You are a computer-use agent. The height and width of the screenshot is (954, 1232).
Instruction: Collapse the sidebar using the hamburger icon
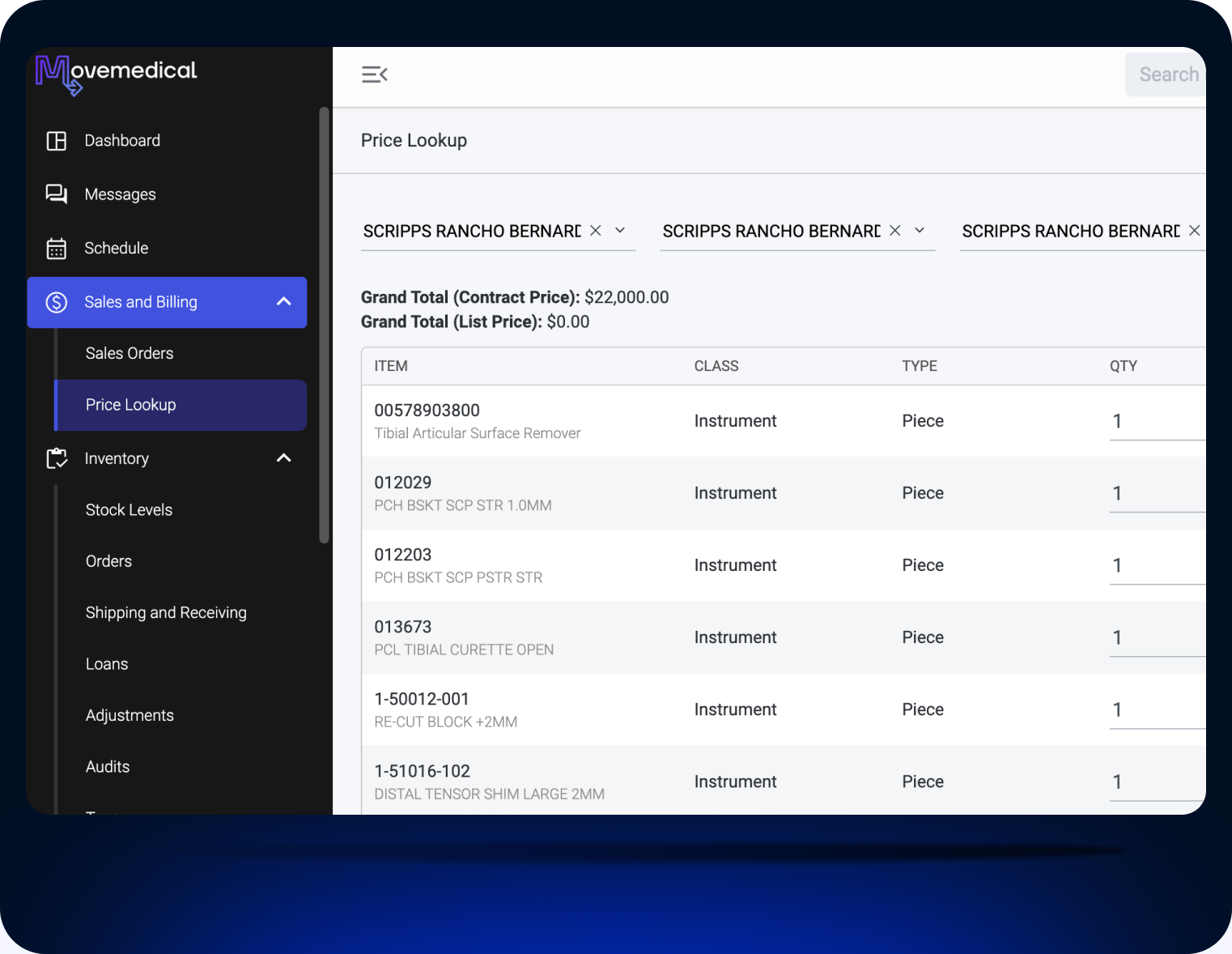coord(374,74)
